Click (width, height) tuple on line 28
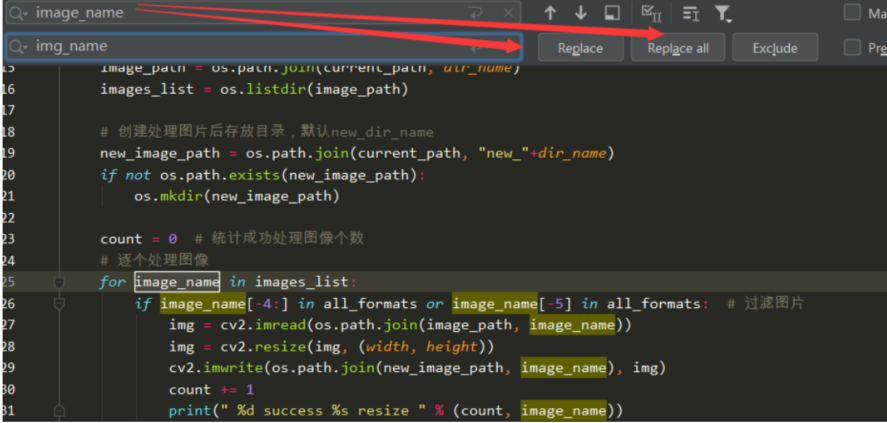887x423 pixels. [x=427, y=346]
